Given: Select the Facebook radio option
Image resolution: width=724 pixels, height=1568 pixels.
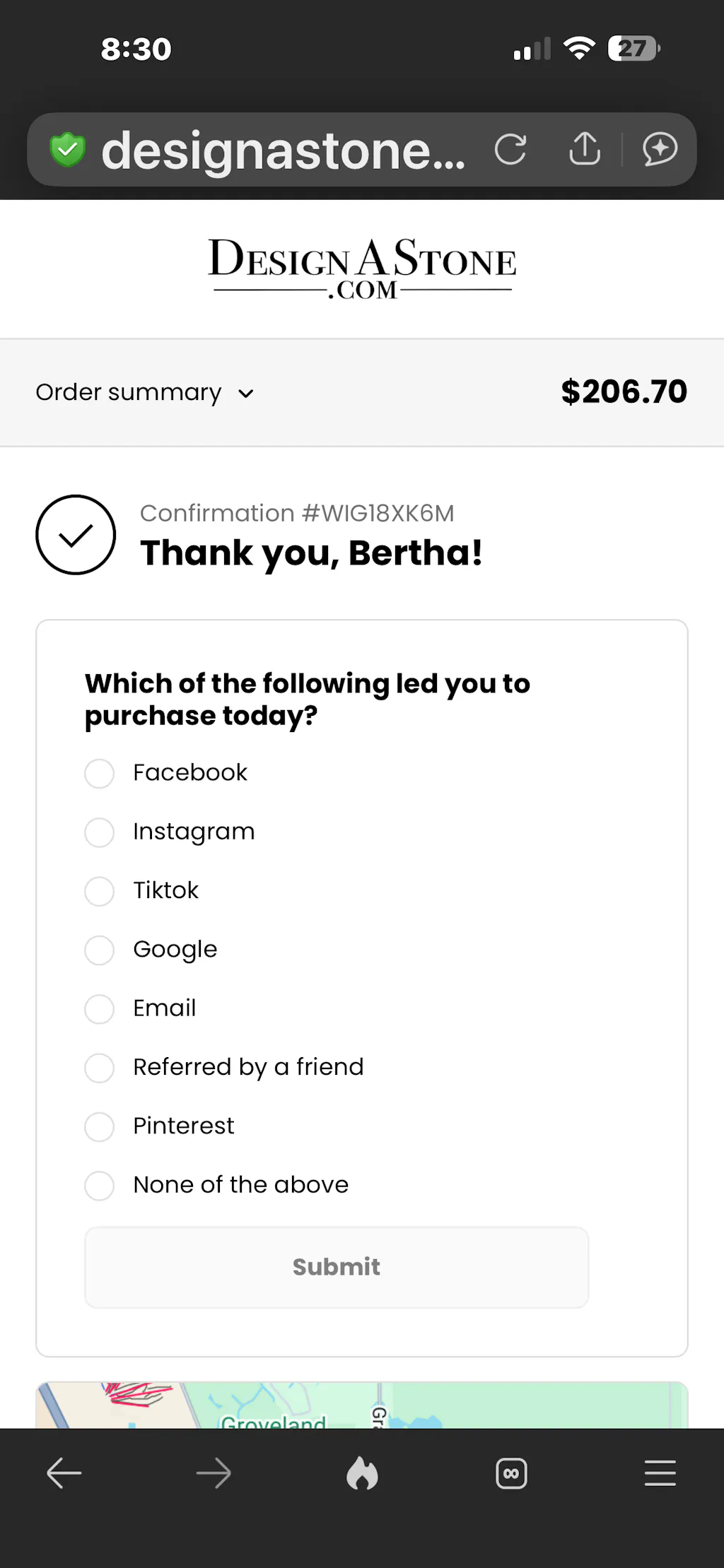Looking at the screenshot, I should [100, 774].
